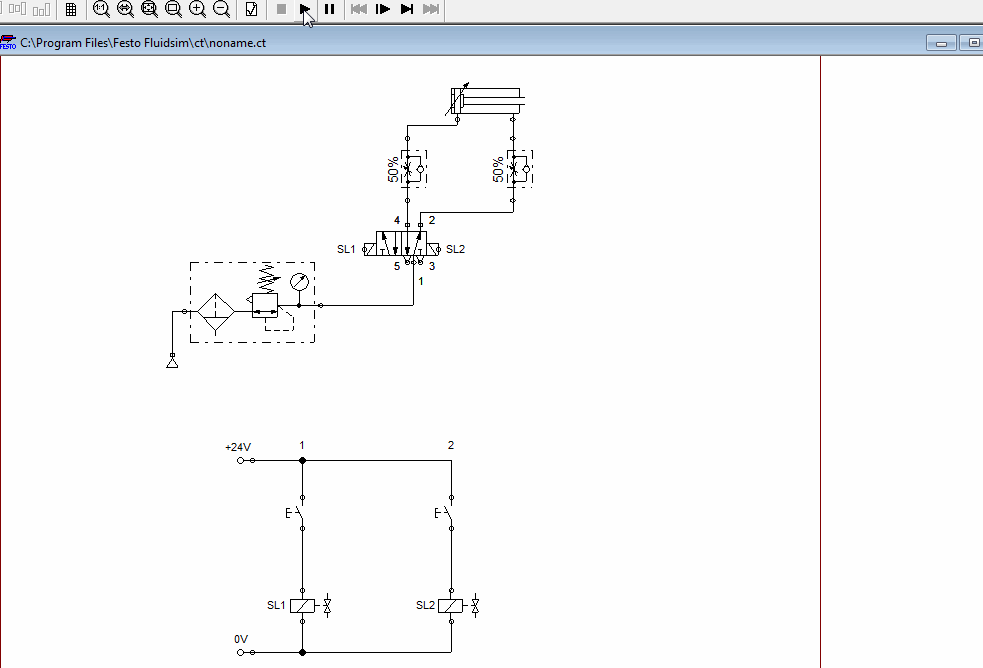Toggle the switch in branch 1

(x=302, y=512)
